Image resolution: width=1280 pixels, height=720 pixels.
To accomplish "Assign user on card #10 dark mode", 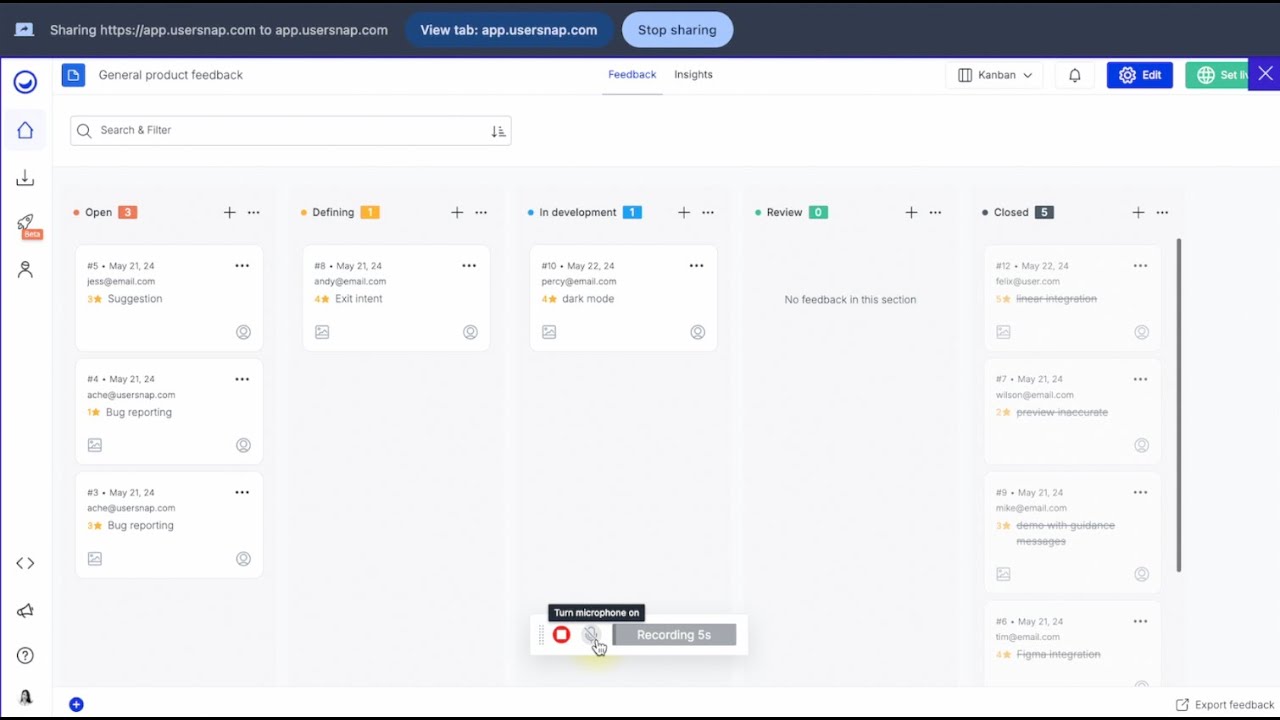I will (x=698, y=332).
